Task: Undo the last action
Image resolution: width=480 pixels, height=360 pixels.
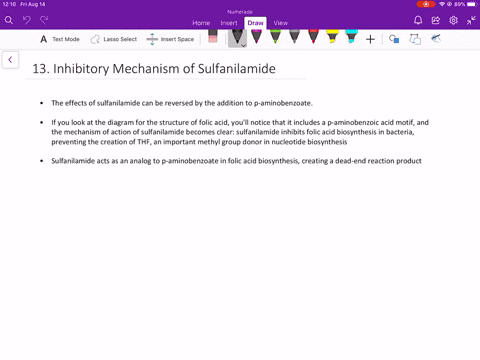Action: point(27,20)
